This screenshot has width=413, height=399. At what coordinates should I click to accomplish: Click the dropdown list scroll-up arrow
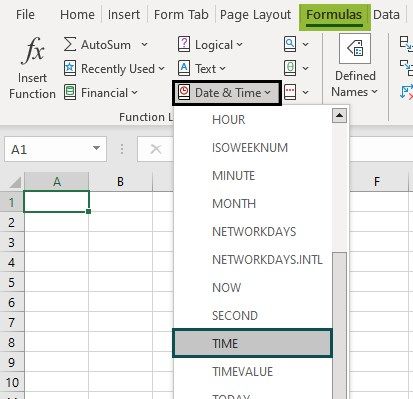click(x=339, y=116)
